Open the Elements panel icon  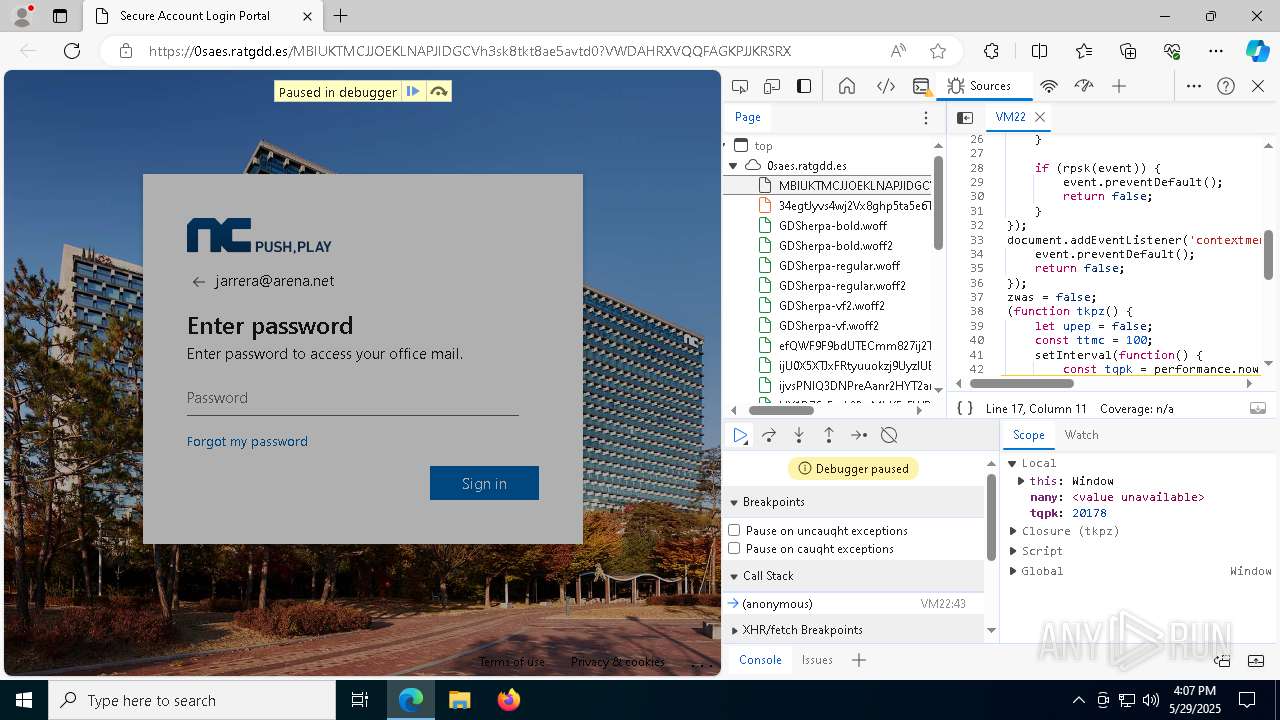[885, 86]
